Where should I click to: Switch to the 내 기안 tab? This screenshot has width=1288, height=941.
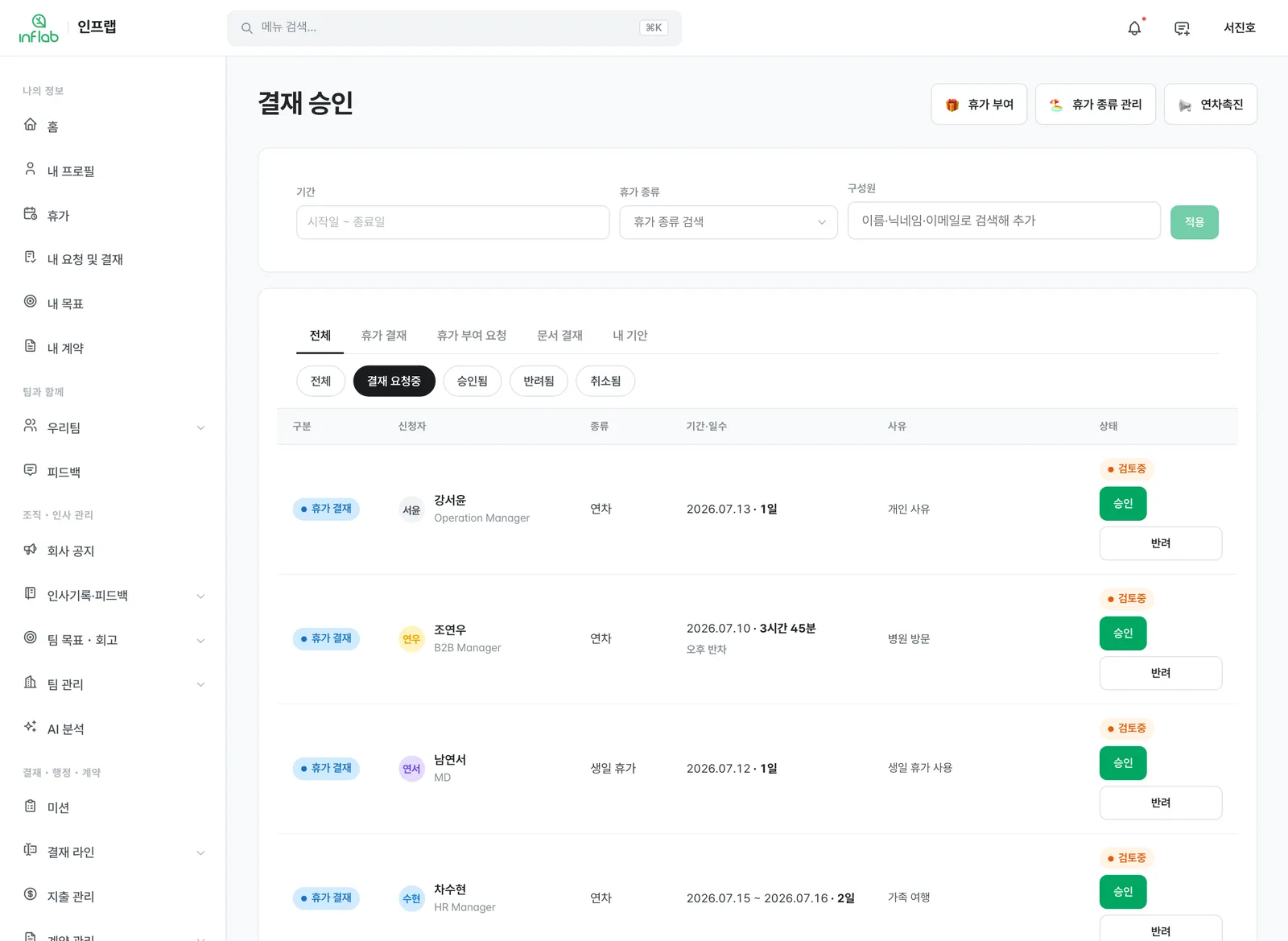pyautogui.click(x=630, y=336)
